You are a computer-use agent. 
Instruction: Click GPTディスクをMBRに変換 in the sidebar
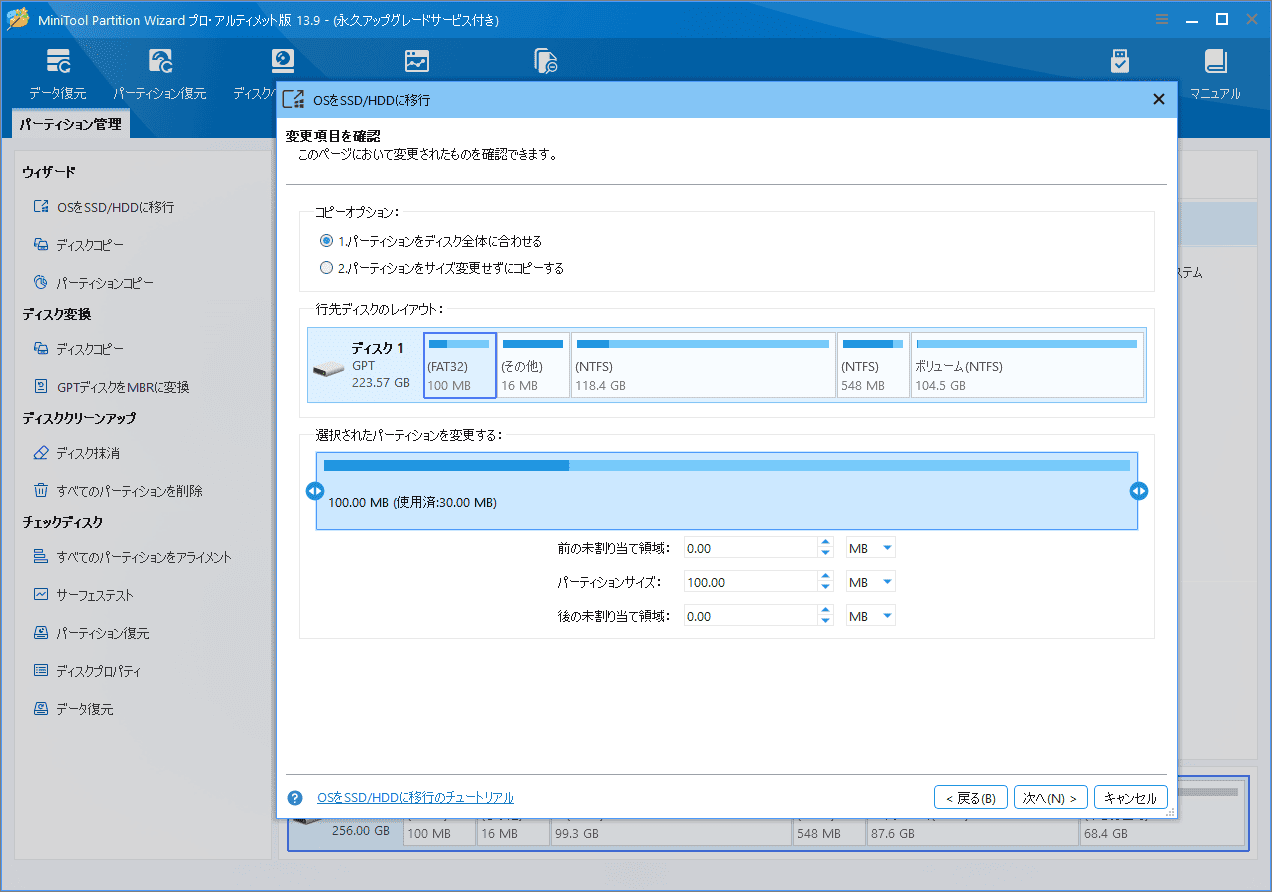[111, 387]
